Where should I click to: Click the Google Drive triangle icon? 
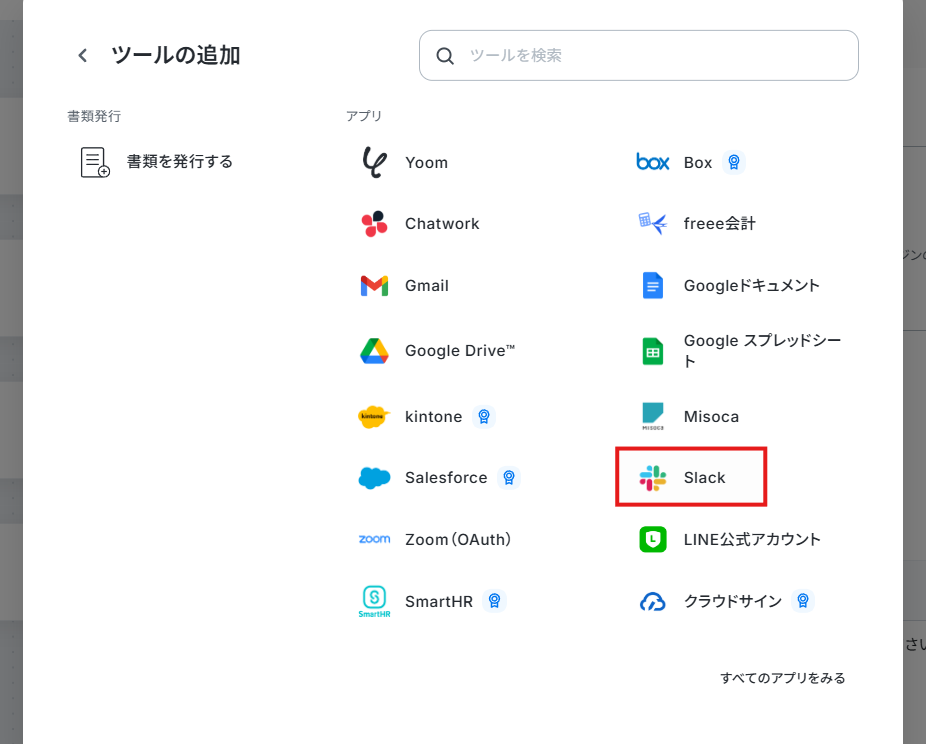pos(374,351)
